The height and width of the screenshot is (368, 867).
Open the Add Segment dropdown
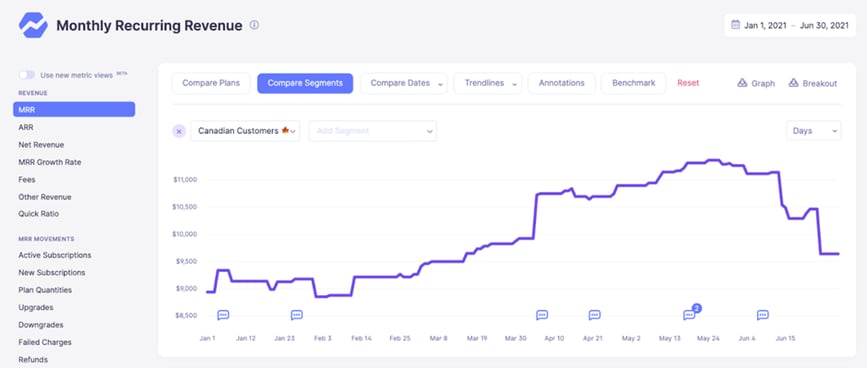click(x=373, y=131)
